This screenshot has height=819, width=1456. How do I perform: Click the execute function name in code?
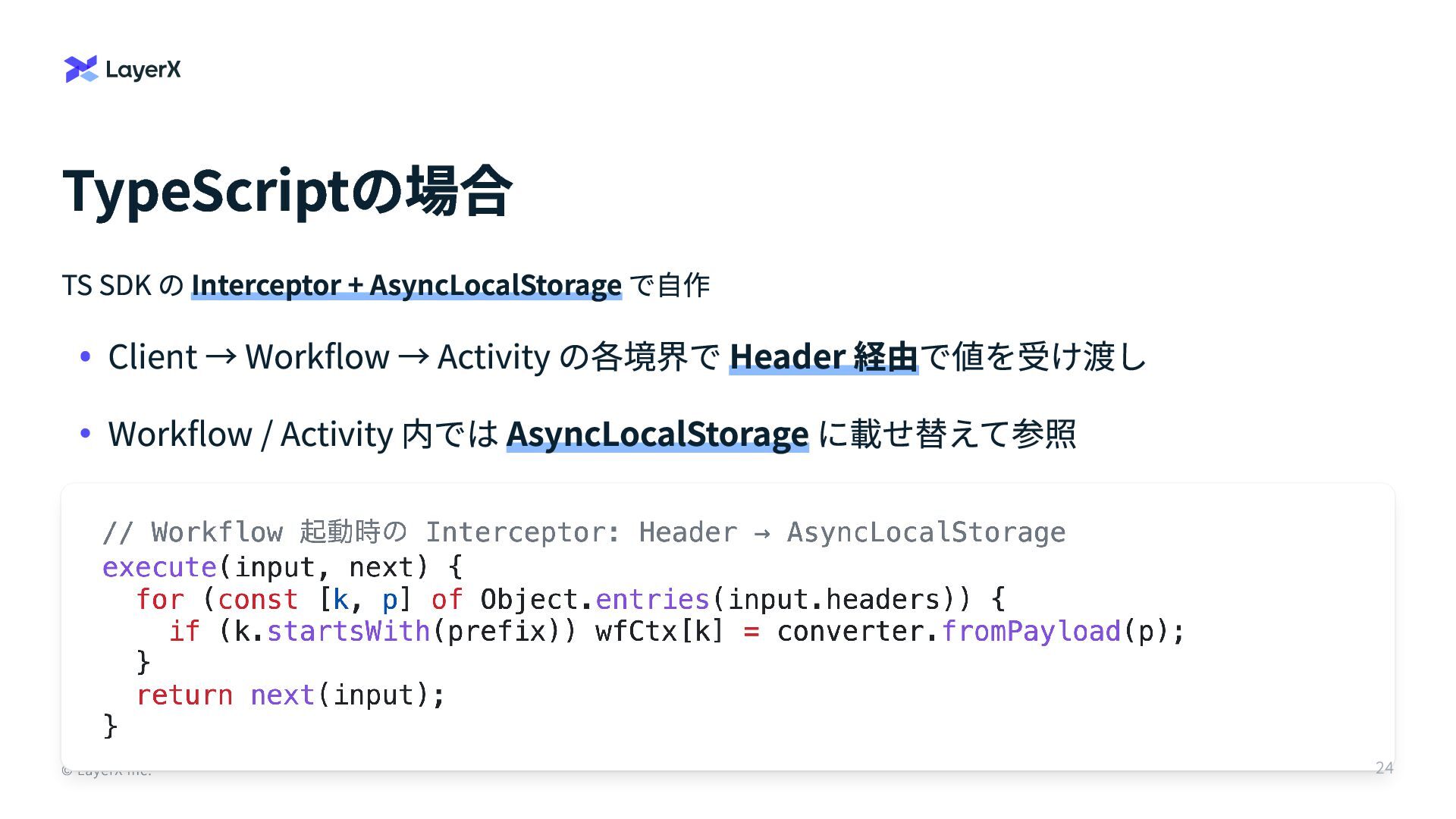[x=159, y=567]
